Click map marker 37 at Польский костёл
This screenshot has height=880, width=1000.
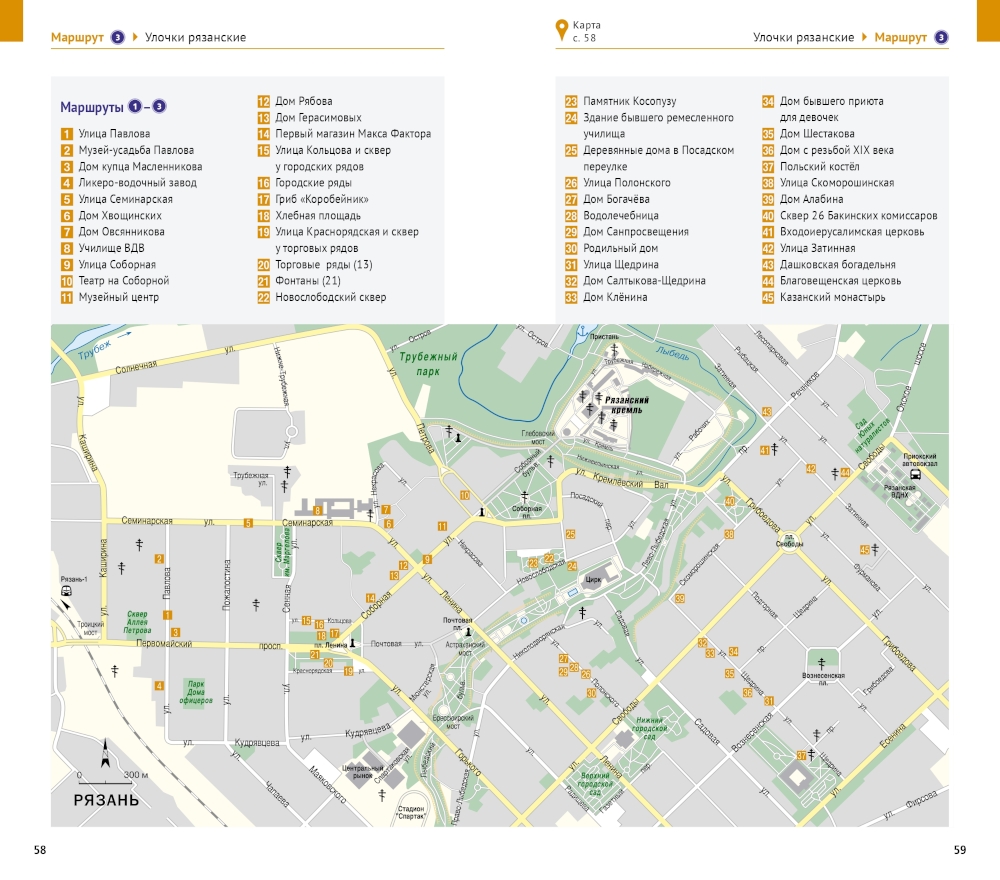coord(801,755)
